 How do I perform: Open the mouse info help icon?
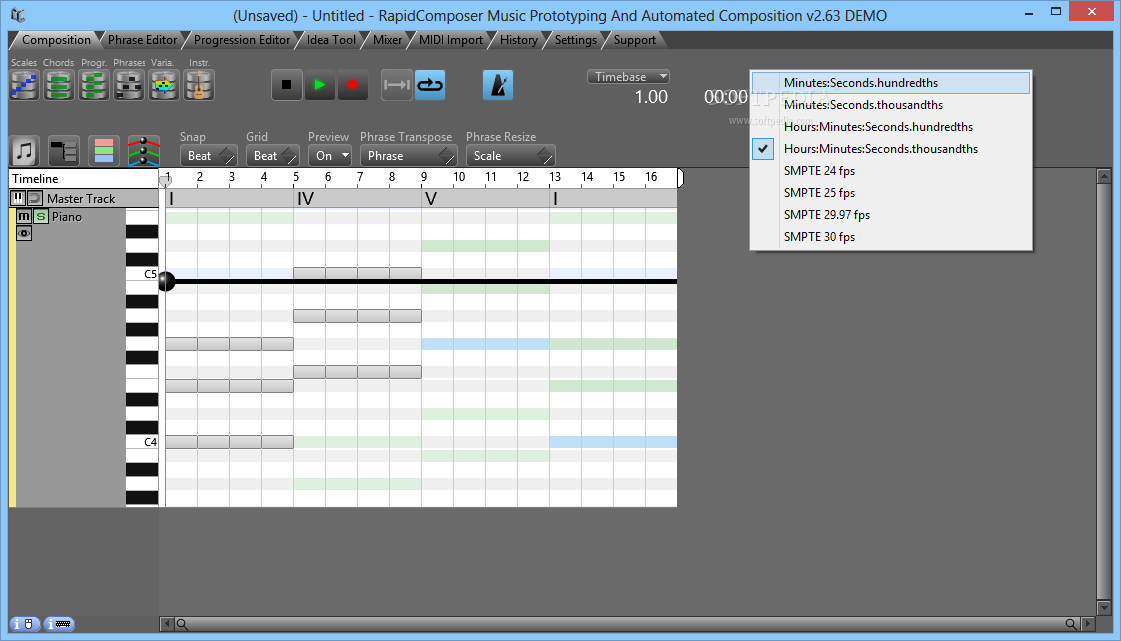click(x=24, y=624)
